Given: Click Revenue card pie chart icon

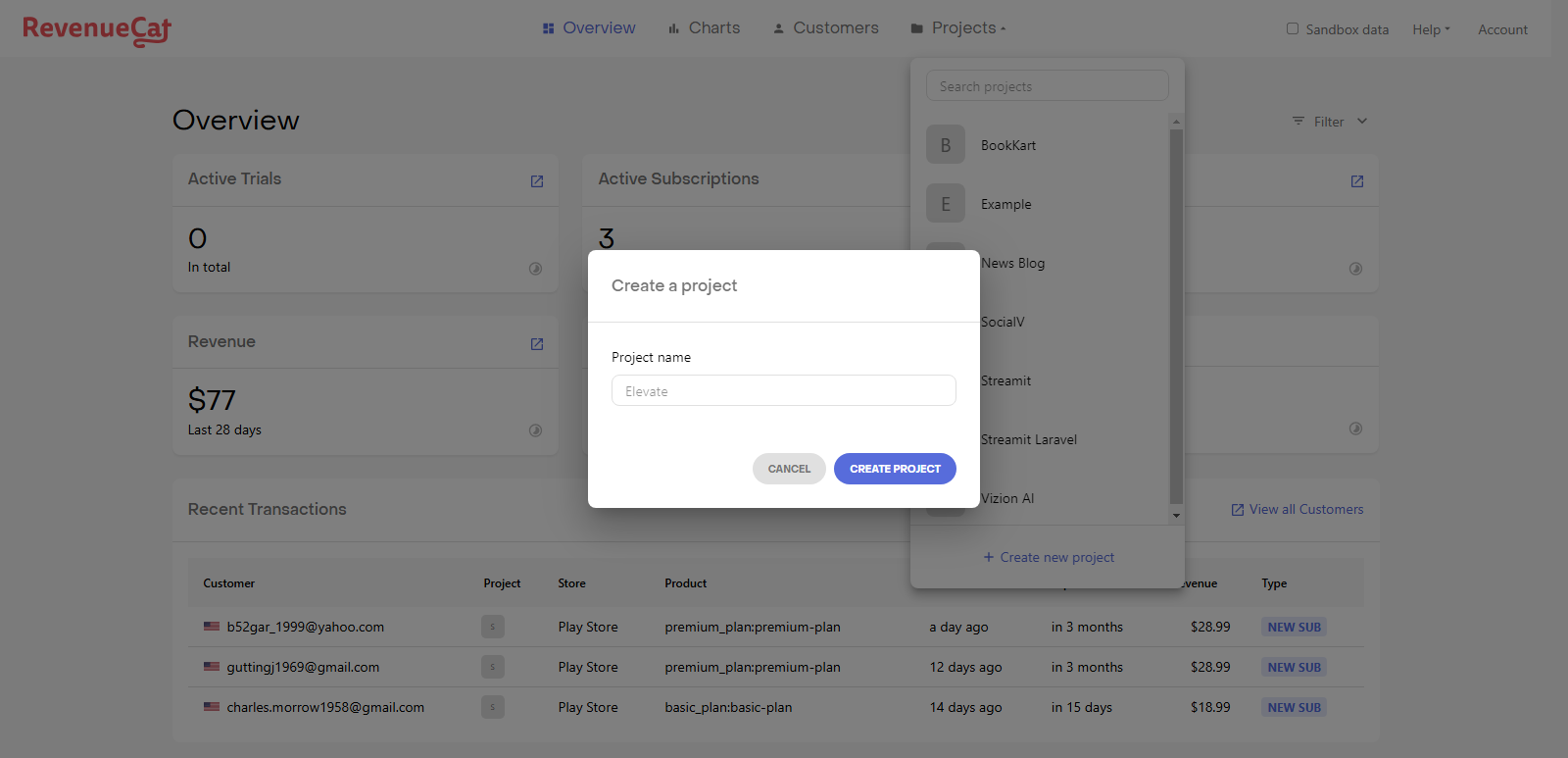Looking at the screenshot, I should pyautogui.click(x=536, y=430).
